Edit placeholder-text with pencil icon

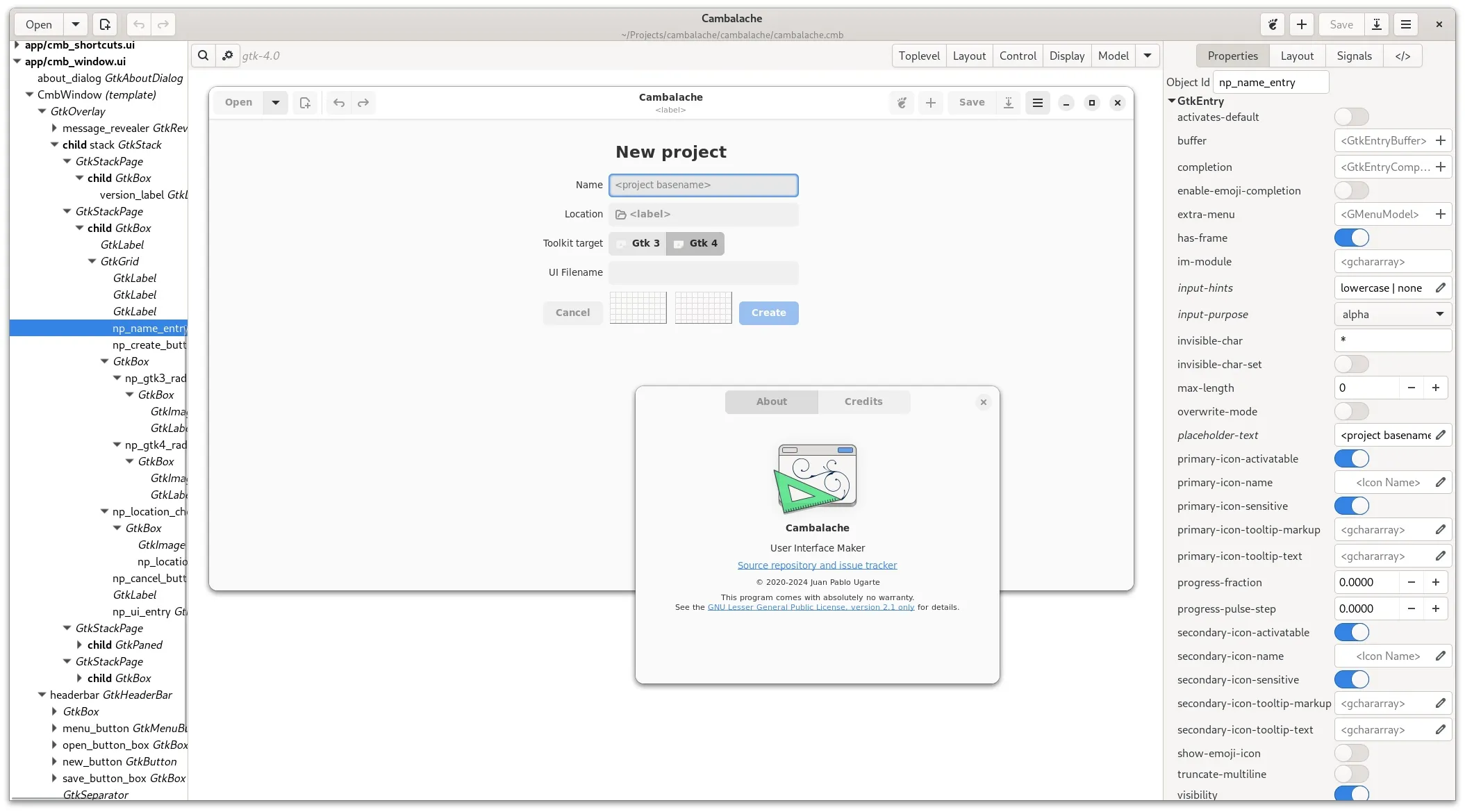pyautogui.click(x=1441, y=435)
